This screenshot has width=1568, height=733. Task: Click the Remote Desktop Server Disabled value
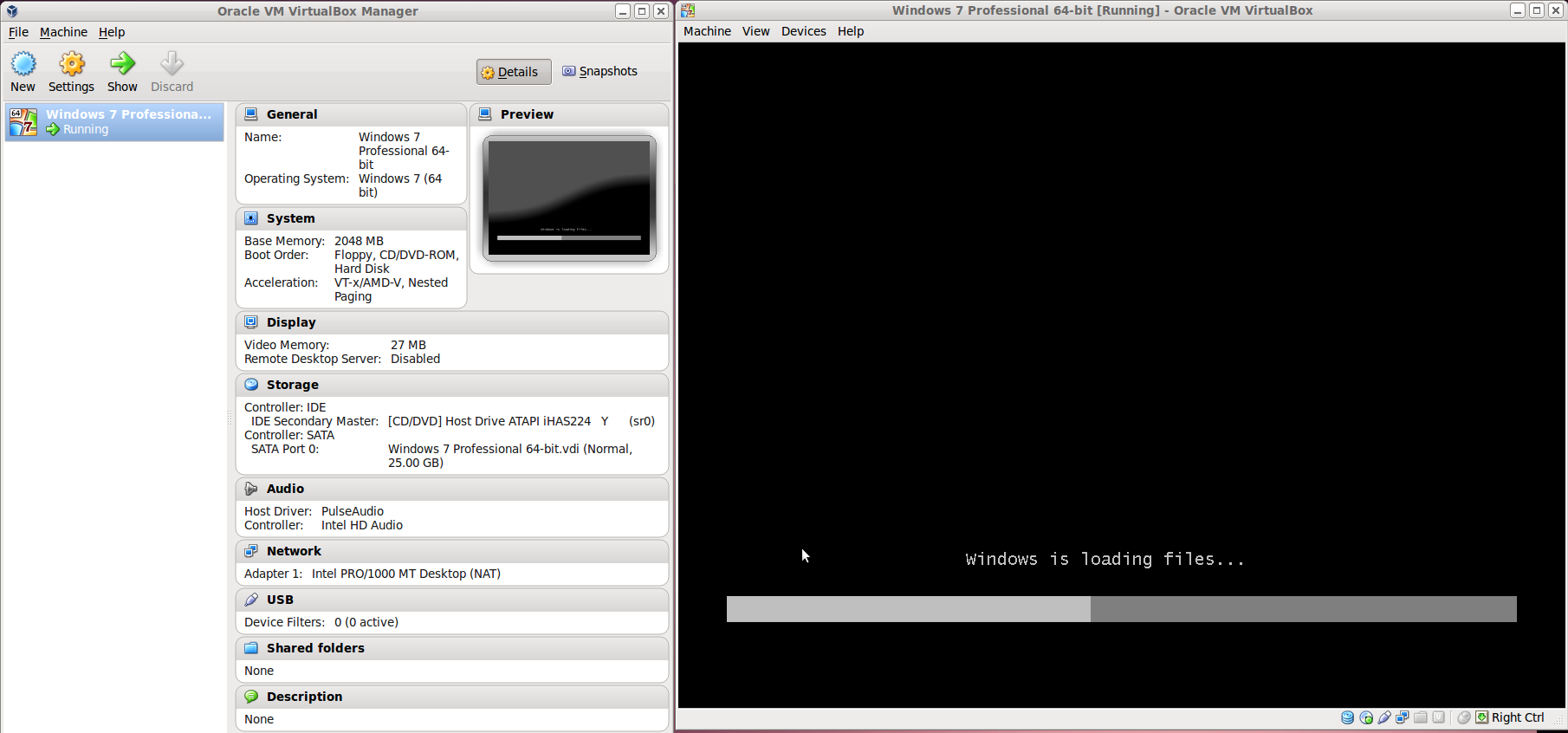(x=415, y=359)
